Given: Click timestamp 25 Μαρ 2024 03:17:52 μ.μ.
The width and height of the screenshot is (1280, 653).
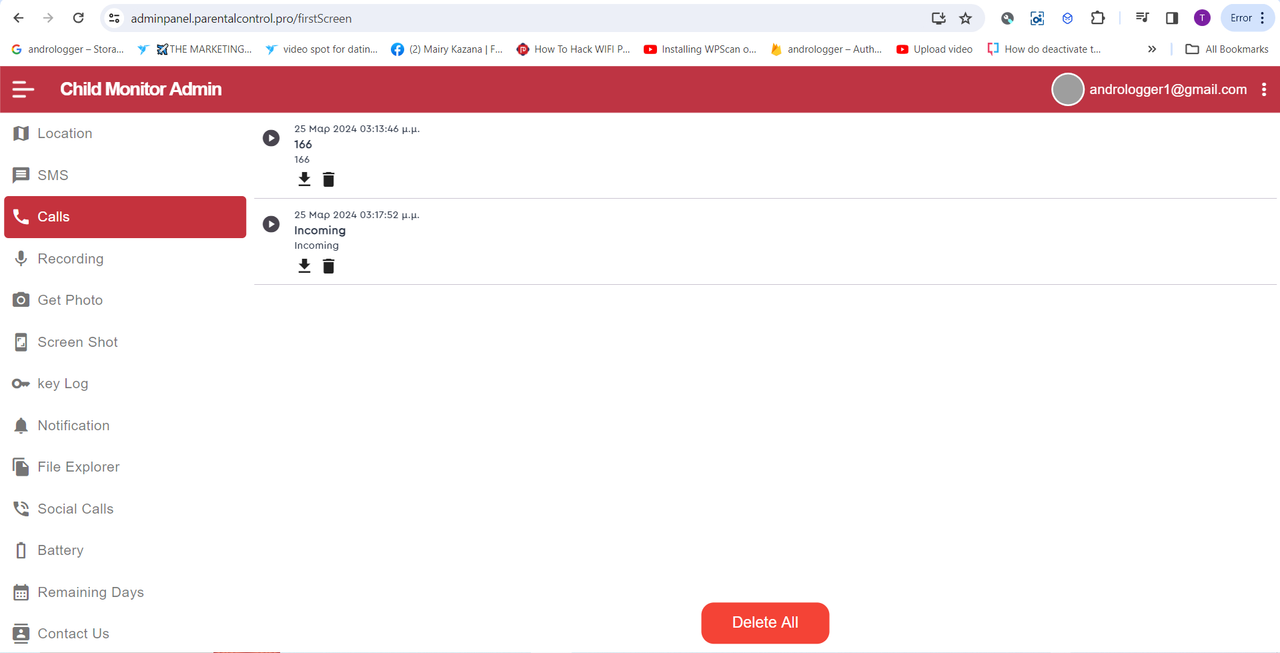Looking at the screenshot, I should click(357, 215).
